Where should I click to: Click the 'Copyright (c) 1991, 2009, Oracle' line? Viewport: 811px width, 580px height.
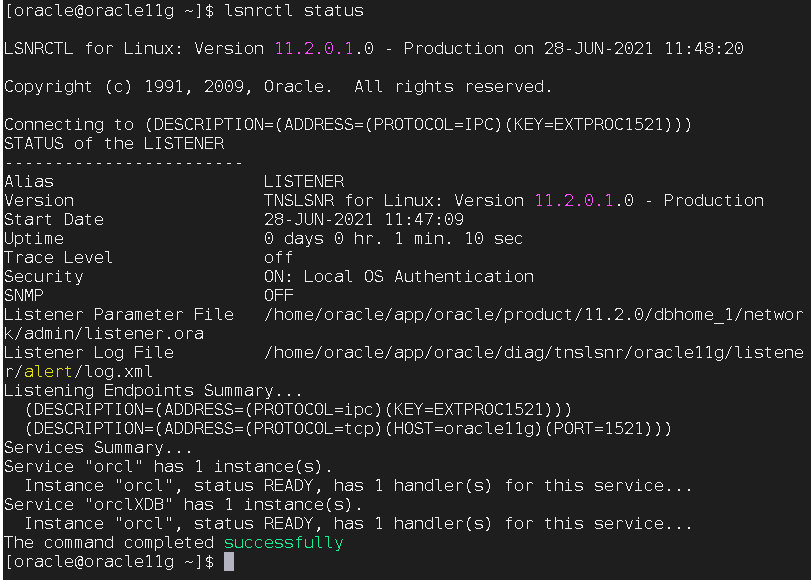coord(278,86)
